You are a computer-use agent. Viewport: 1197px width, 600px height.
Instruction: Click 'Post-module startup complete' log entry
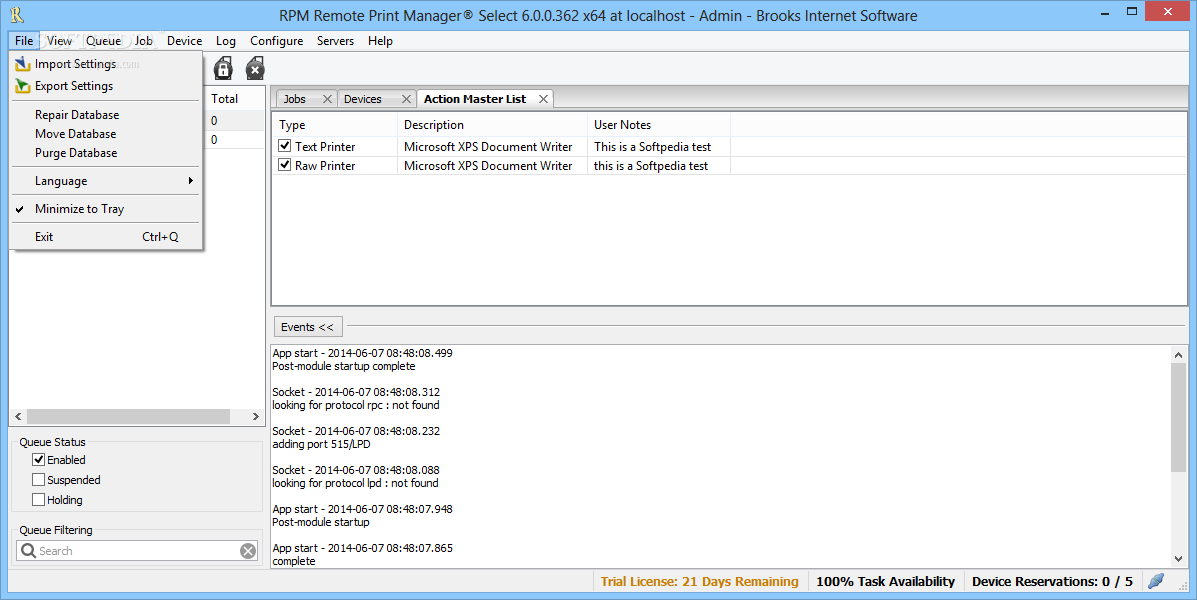coord(344,366)
